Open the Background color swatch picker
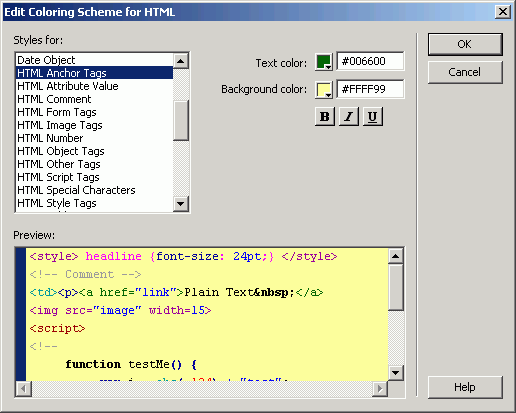Image resolution: width=516 pixels, height=413 pixels. click(x=324, y=90)
